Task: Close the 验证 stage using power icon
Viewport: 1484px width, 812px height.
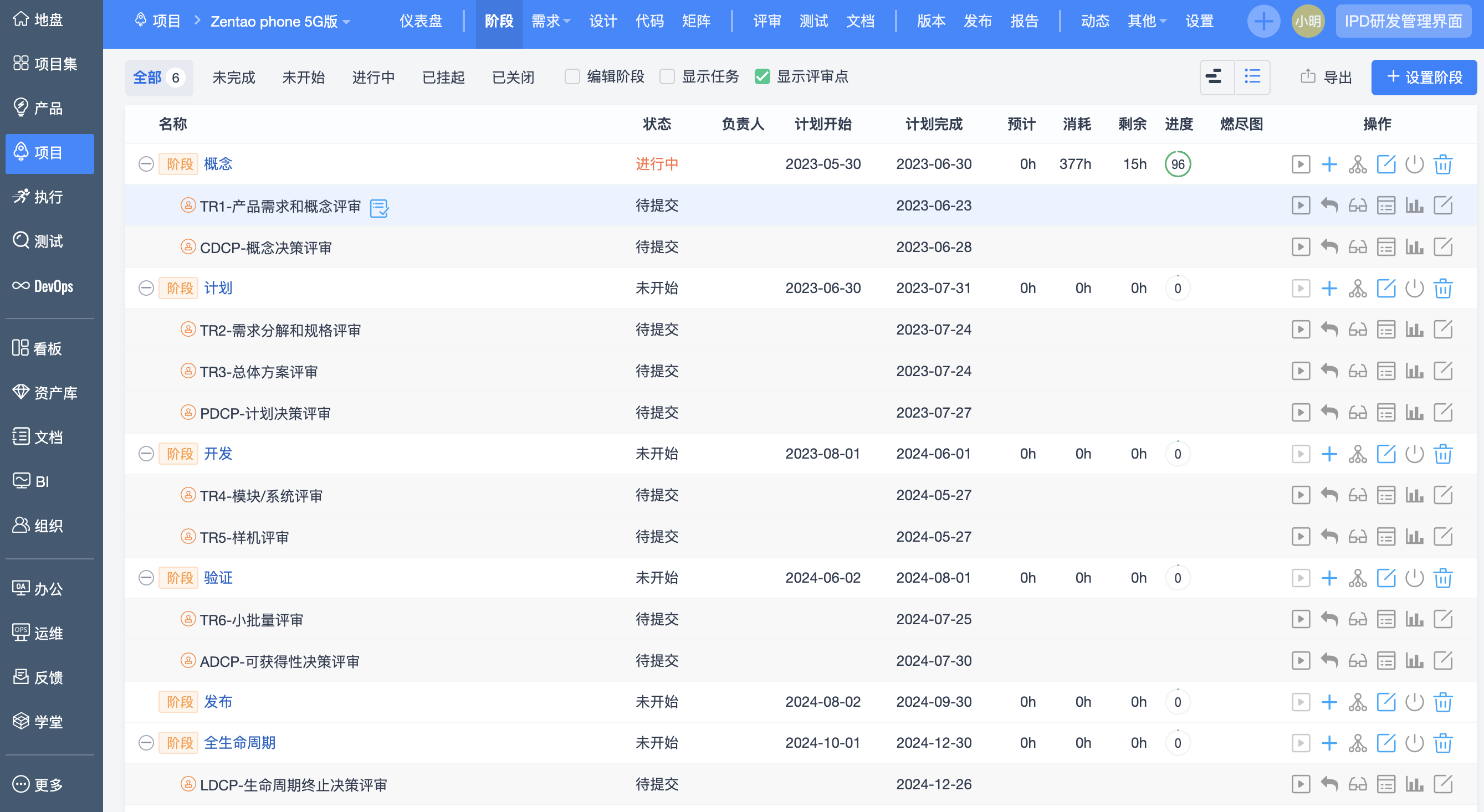Action: tap(1414, 578)
